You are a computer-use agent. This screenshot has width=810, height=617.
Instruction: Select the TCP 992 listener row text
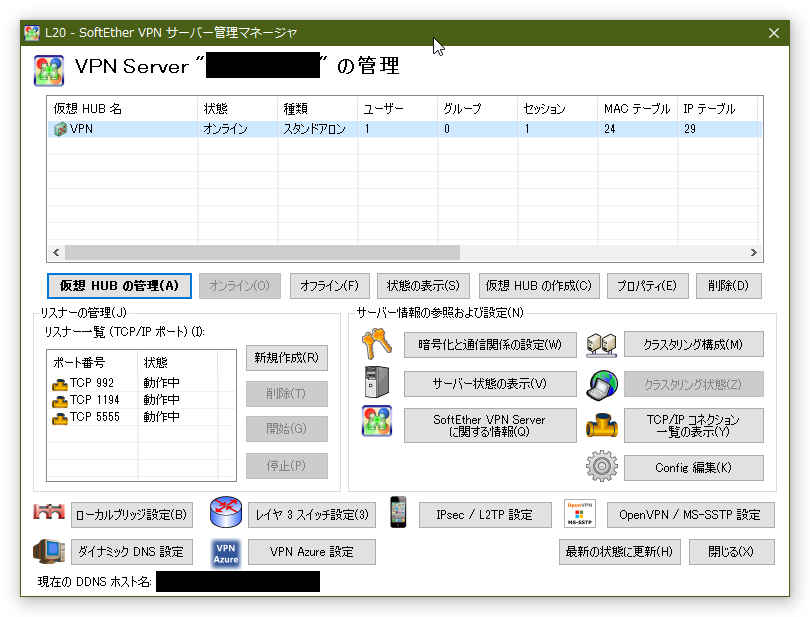point(92,383)
